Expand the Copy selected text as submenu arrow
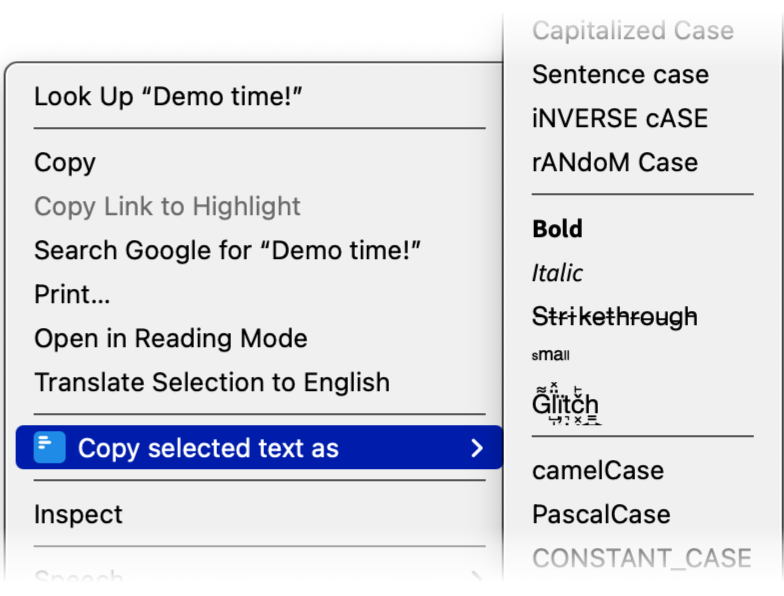 click(x=477, y=448)
